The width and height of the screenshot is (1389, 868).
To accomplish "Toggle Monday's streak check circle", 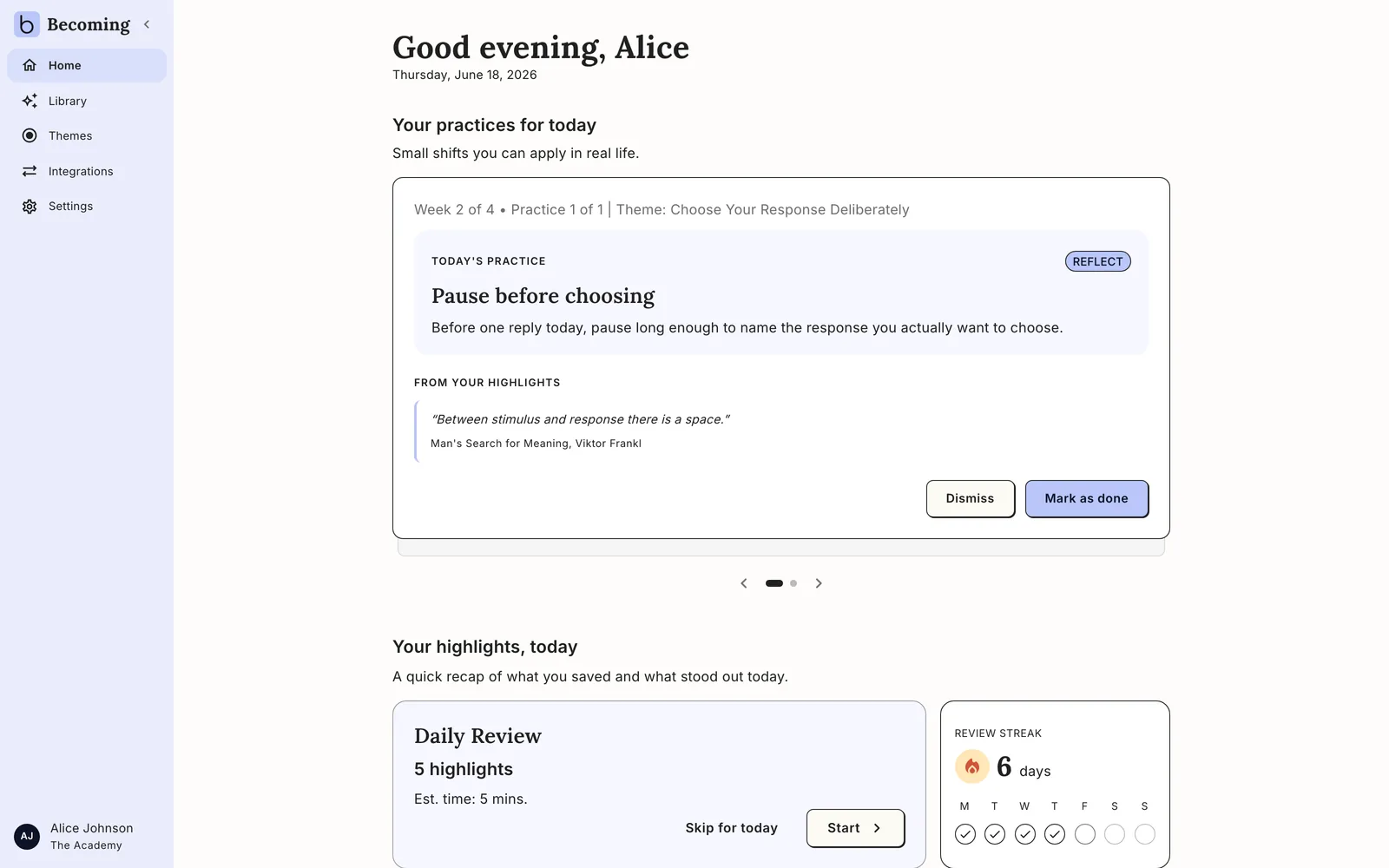I will pos(965,834).
